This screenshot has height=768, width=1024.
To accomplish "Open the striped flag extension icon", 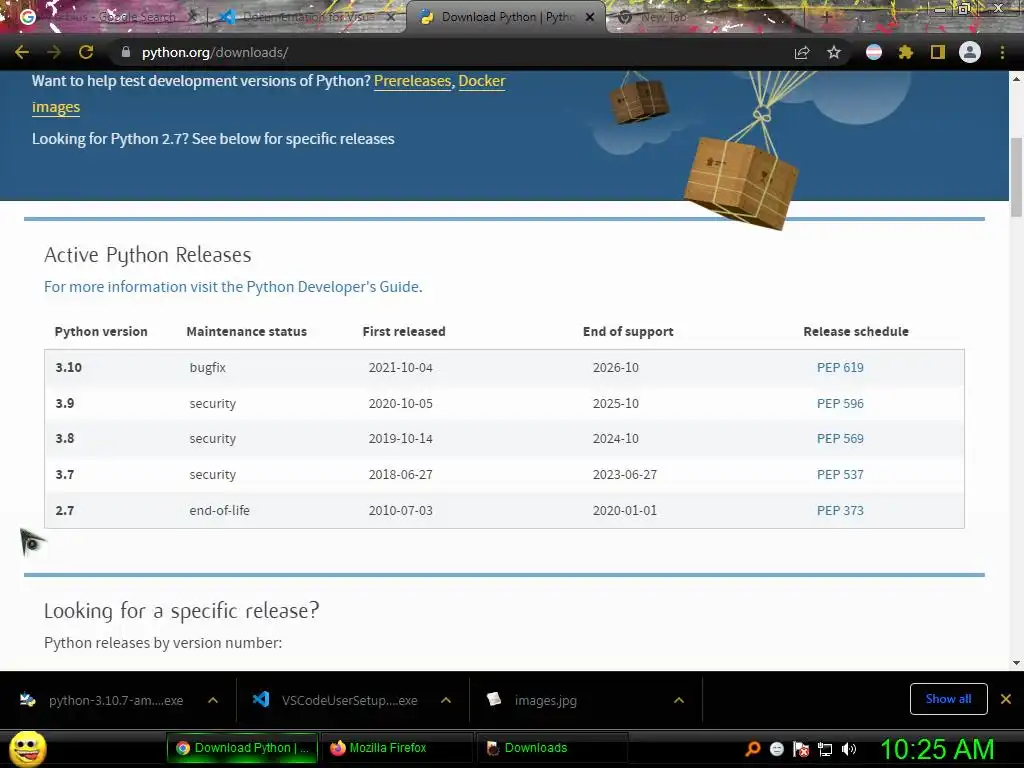I will point(874,52).
